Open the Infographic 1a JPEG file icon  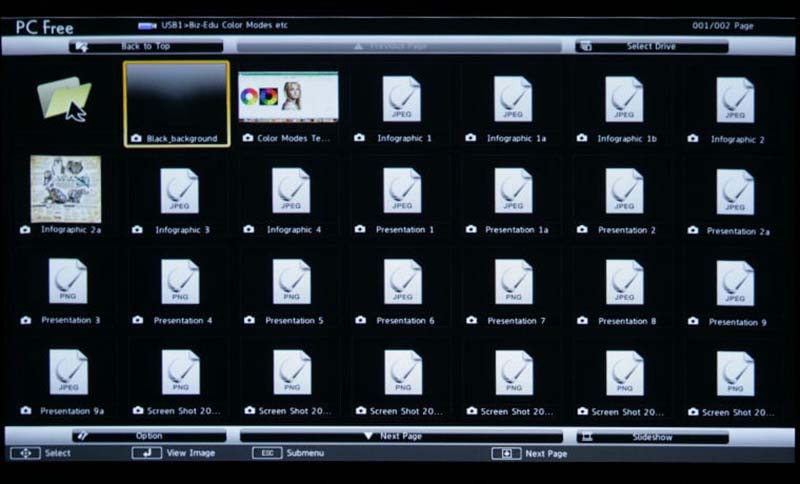(513, 99)
